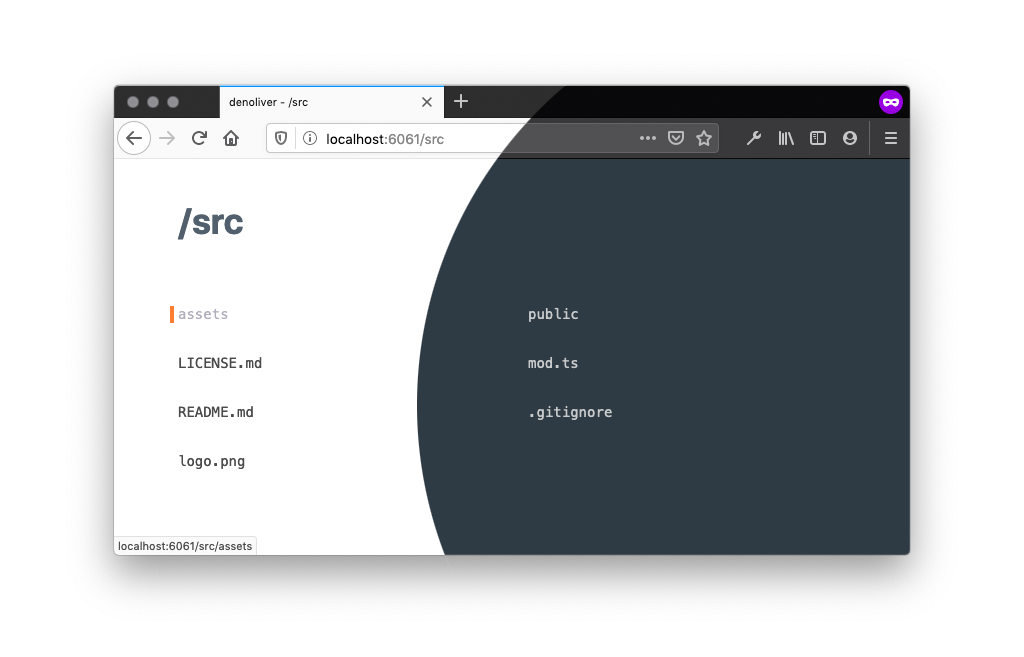Open page actions three-dot menu
This screenshot has width=1024, height=657.
(647, 139)
